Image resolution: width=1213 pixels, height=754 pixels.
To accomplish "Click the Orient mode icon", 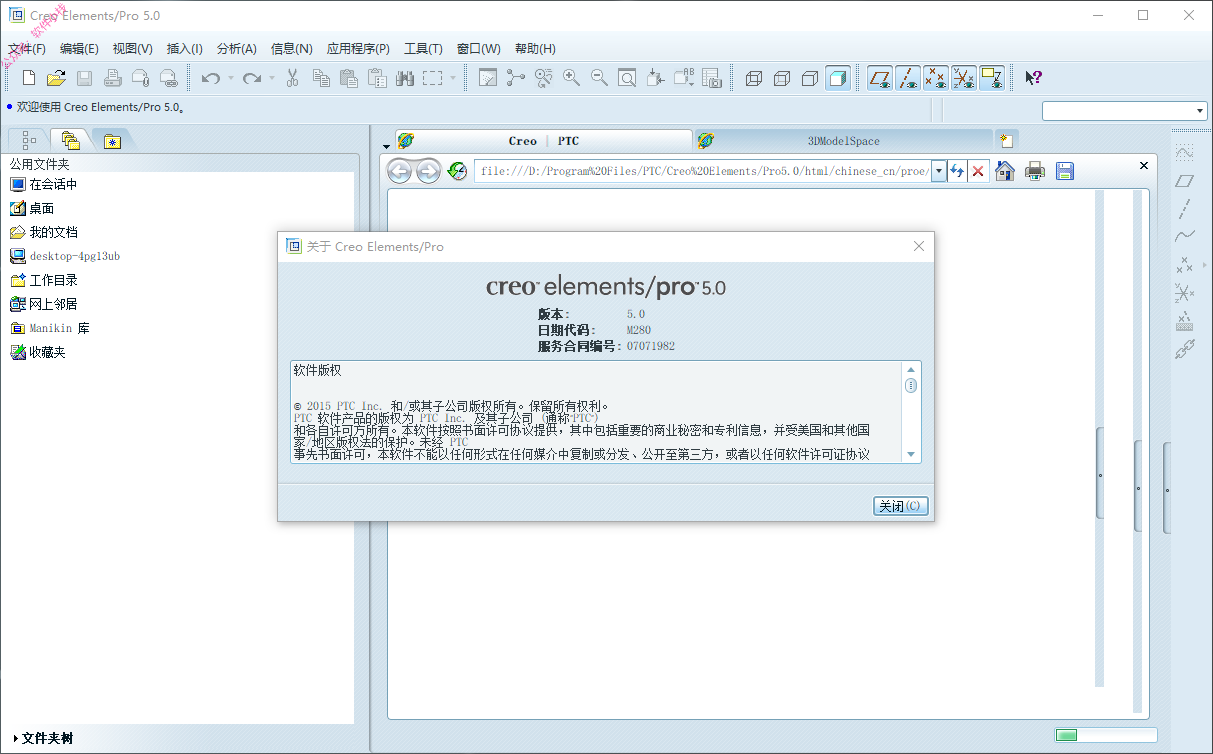I will [x=544, y=78].
